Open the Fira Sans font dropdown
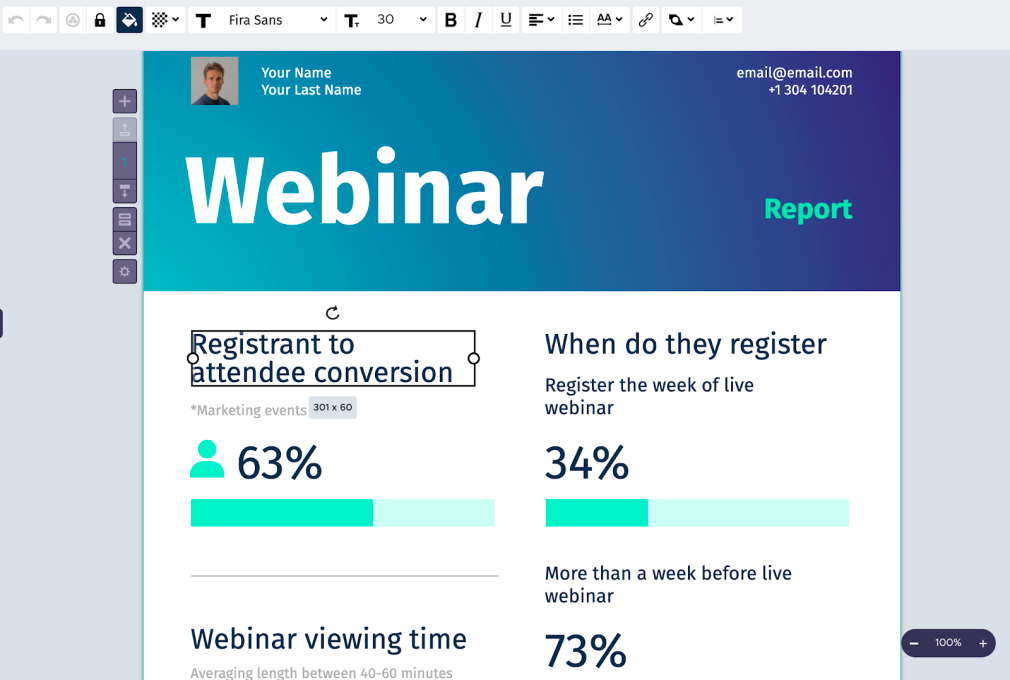The width and height of the screenshot is (1010, 680). coord(276,20)
